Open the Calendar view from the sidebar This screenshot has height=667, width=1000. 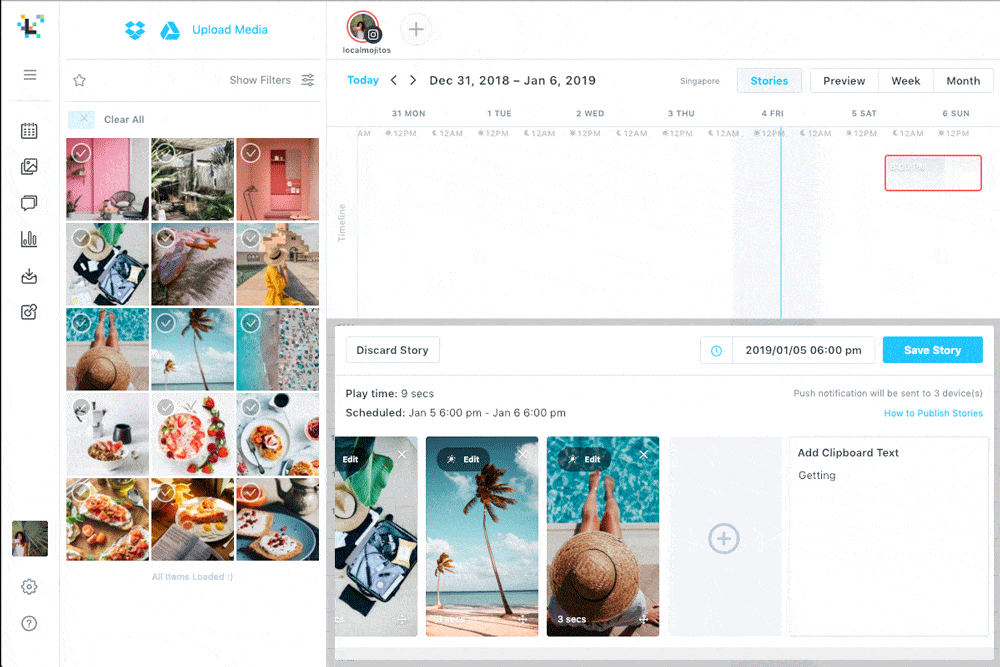pos(30,130)
